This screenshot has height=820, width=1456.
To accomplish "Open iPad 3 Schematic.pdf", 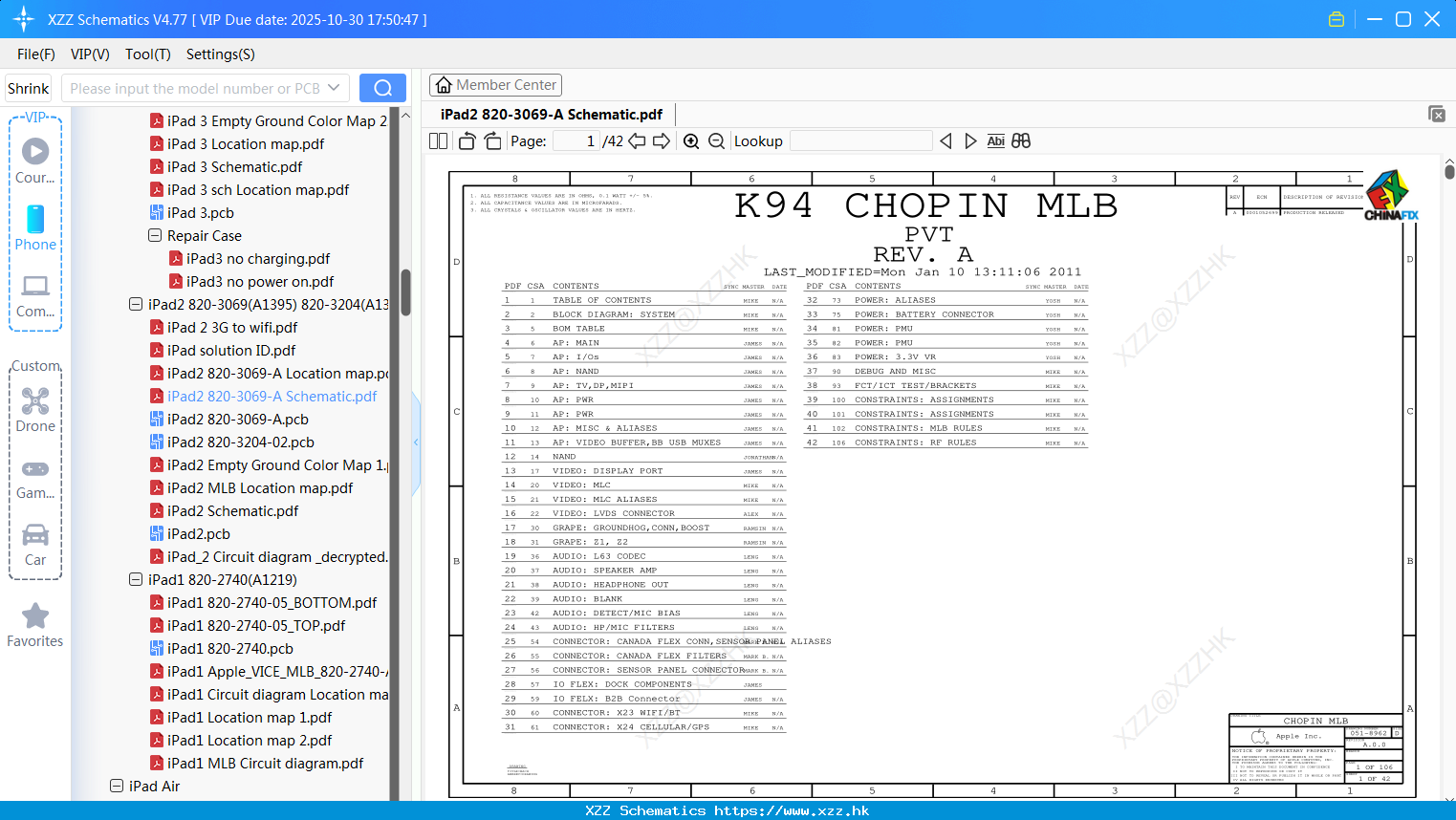I will click(234, 166).
